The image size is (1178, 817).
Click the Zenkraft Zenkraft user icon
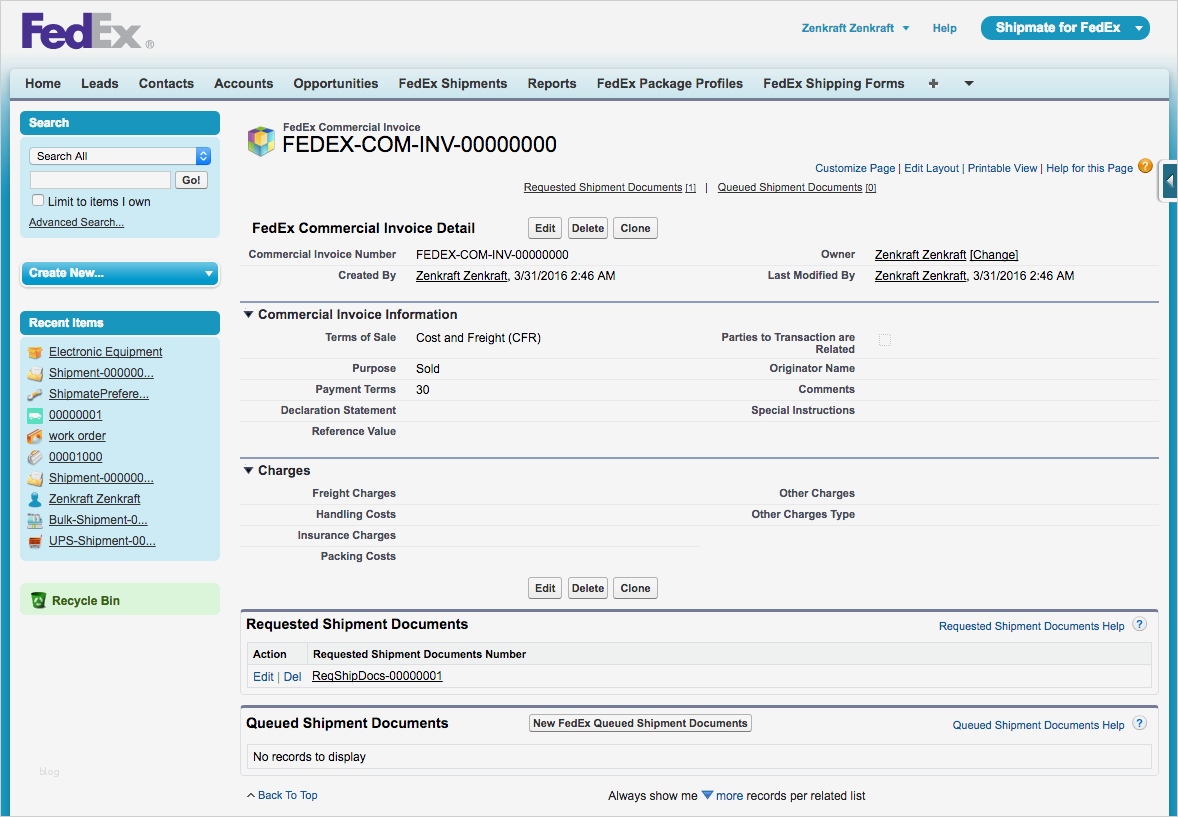coord(35,499)
